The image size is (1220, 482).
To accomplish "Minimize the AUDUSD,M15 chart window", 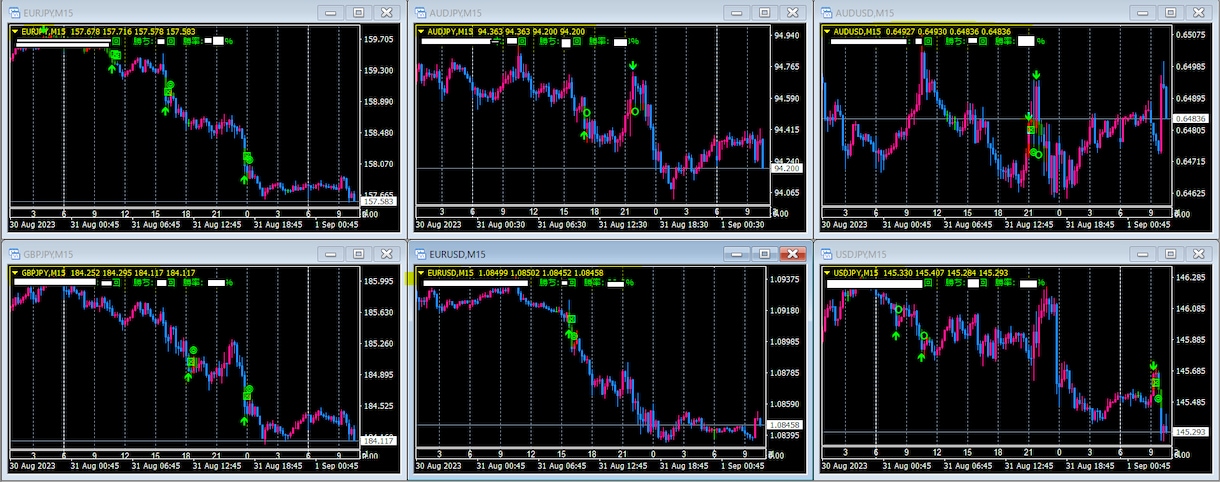I will 1142,13.
